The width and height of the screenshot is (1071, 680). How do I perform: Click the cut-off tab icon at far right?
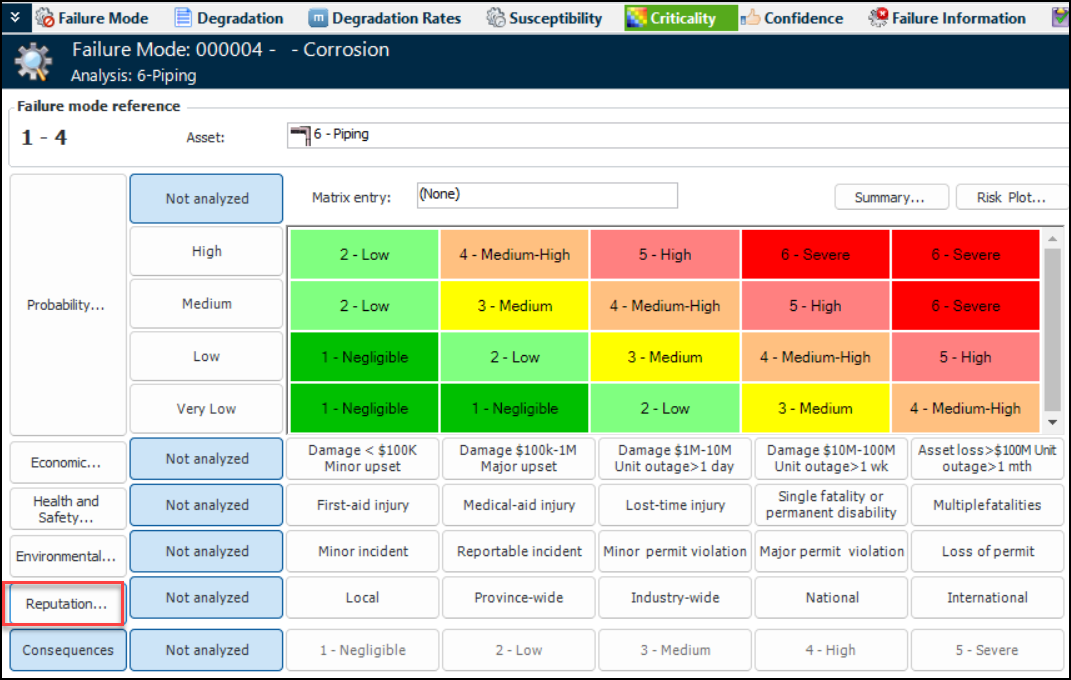[1060, 18]
